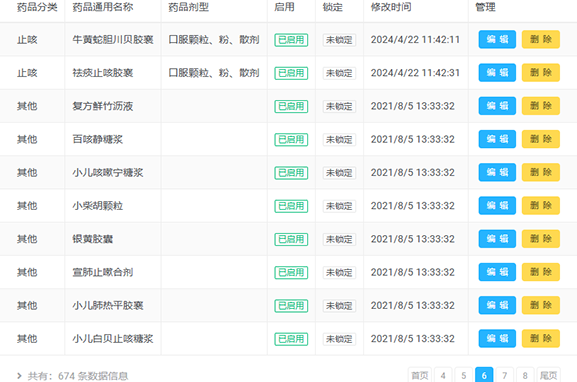Toggle 已启用 status for 祛痰止咳胶囊
This screenshot has height=382, width=577.
coord(291,73)
